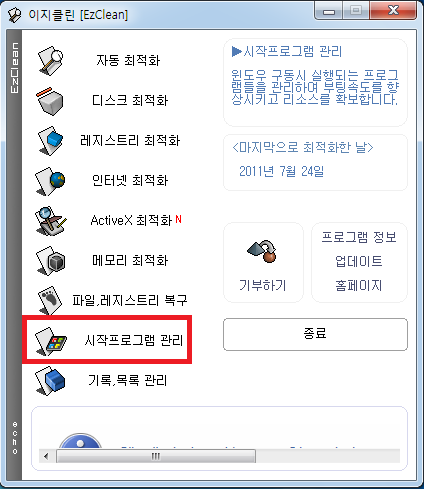The width and height of the screenshot is (424, 489).
Task: Click the footprint icon for 파일,레지스트리 복구
Action: (x=50, y=301)
